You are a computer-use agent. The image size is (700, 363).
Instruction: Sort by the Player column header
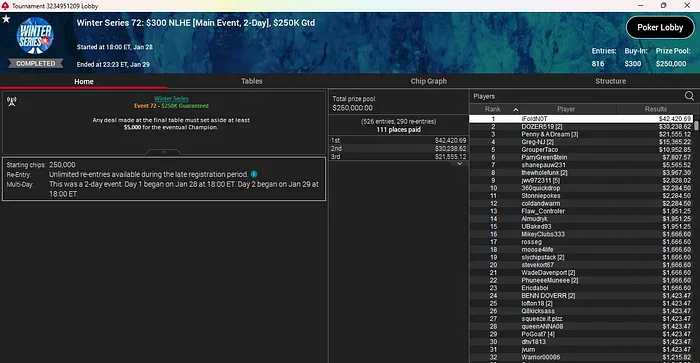tap(566, 109)
